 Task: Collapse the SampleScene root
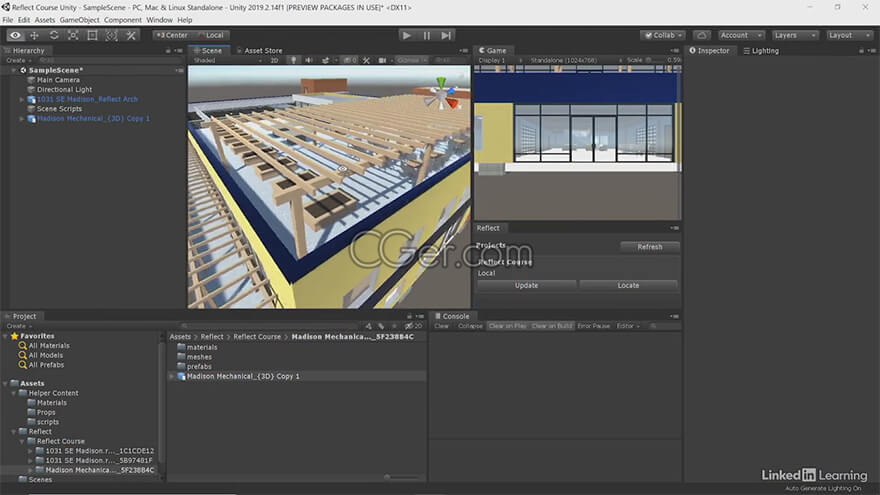[x=13, y=70]
